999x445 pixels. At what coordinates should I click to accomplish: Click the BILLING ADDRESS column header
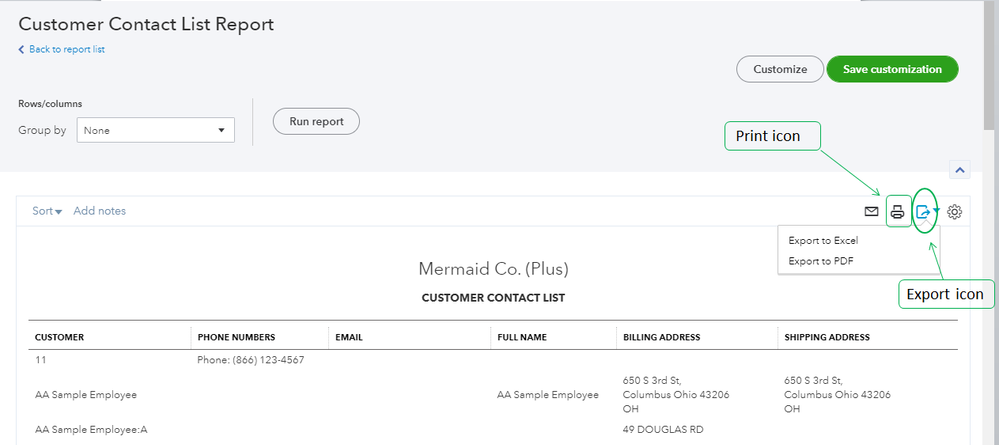click(x=661, y=337)
